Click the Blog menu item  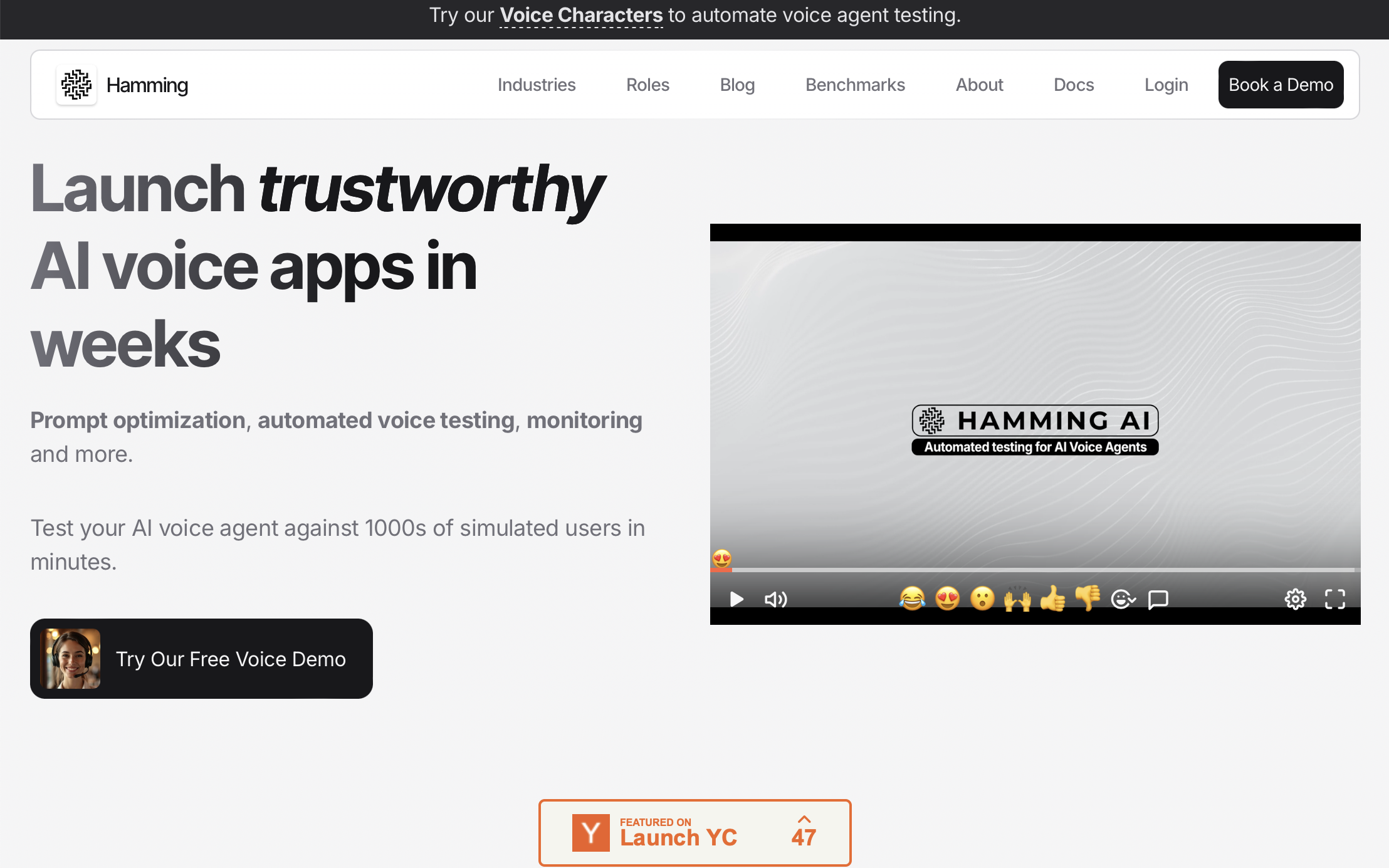(x=738, y=84)
